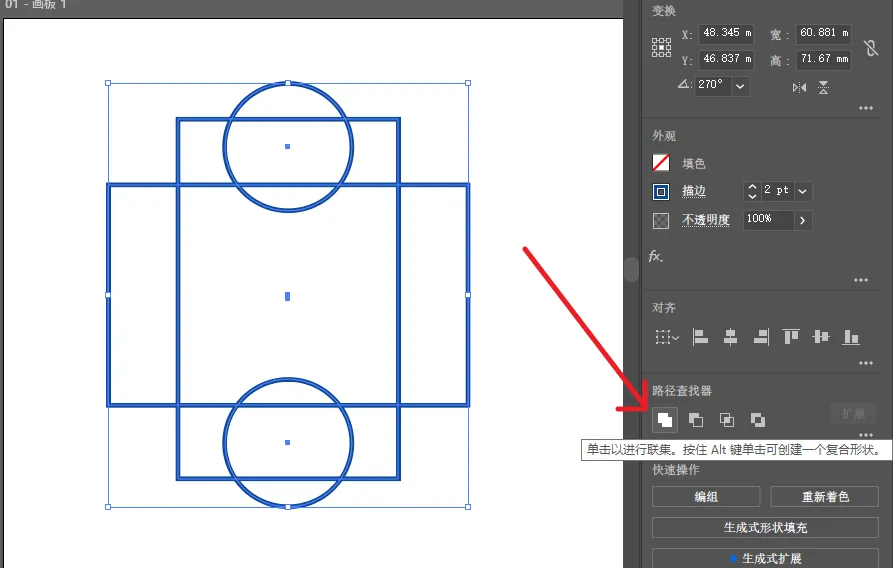Open more Transform options ellipsis
The image size is (893, 568).
[866, 108]
